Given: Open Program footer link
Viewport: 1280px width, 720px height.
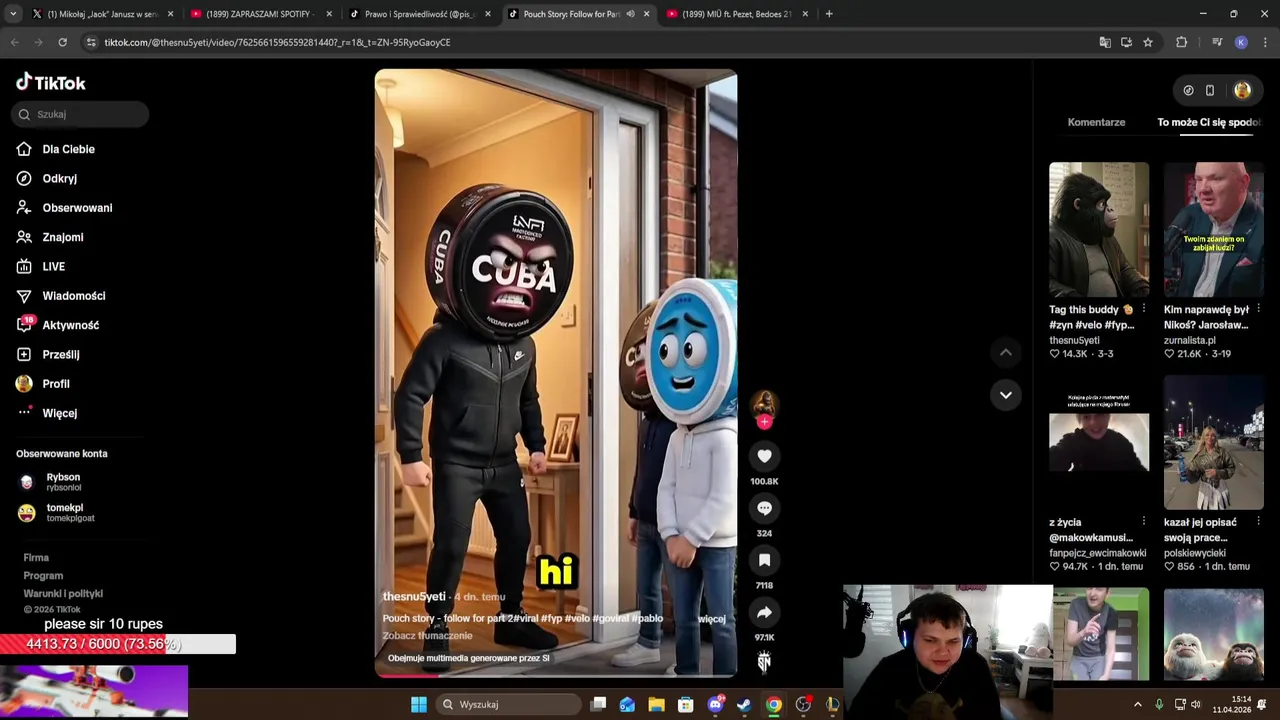Looking at the screenshot, I should click(43, 576).
